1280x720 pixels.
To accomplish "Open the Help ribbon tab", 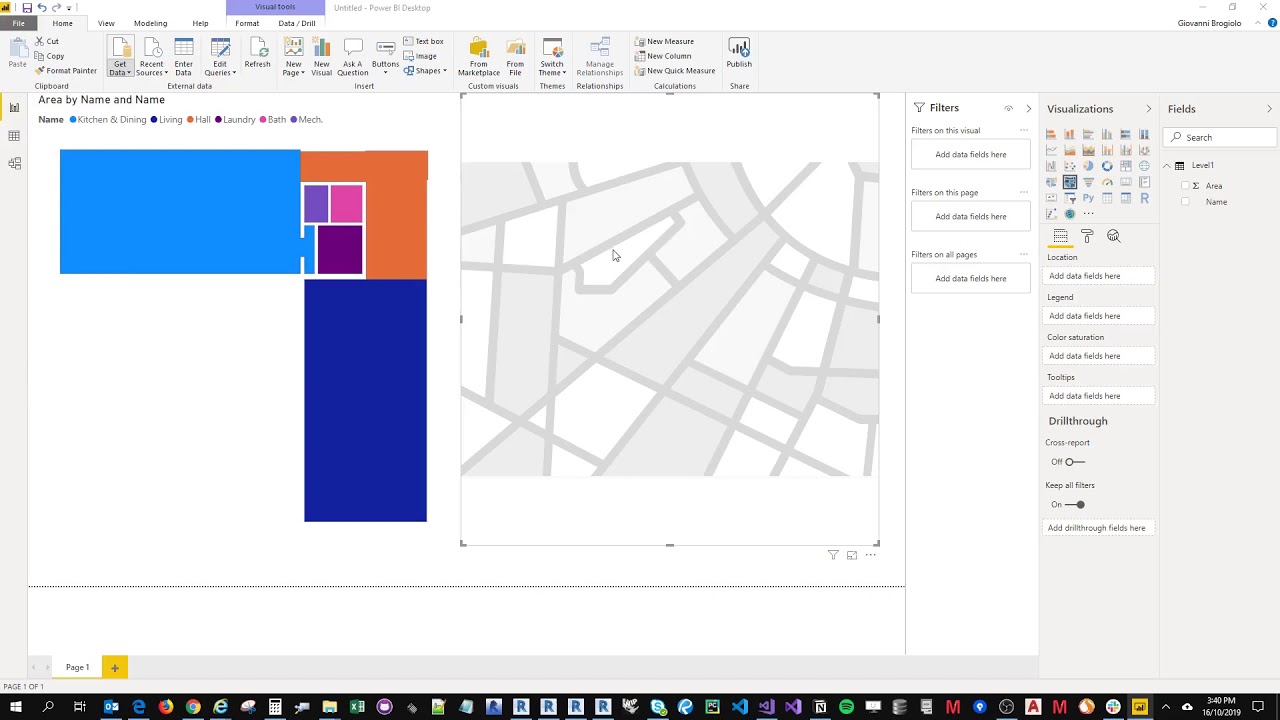I will tap(200, 23).
